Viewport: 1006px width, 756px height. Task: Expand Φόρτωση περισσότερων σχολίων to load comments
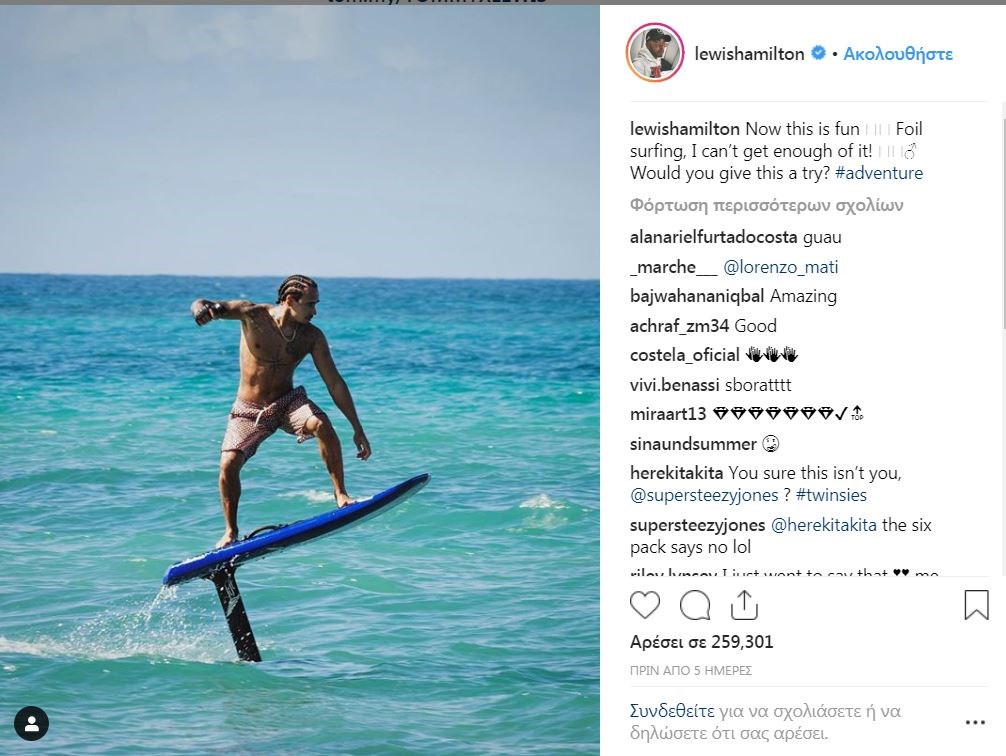[x=767, y=205]
